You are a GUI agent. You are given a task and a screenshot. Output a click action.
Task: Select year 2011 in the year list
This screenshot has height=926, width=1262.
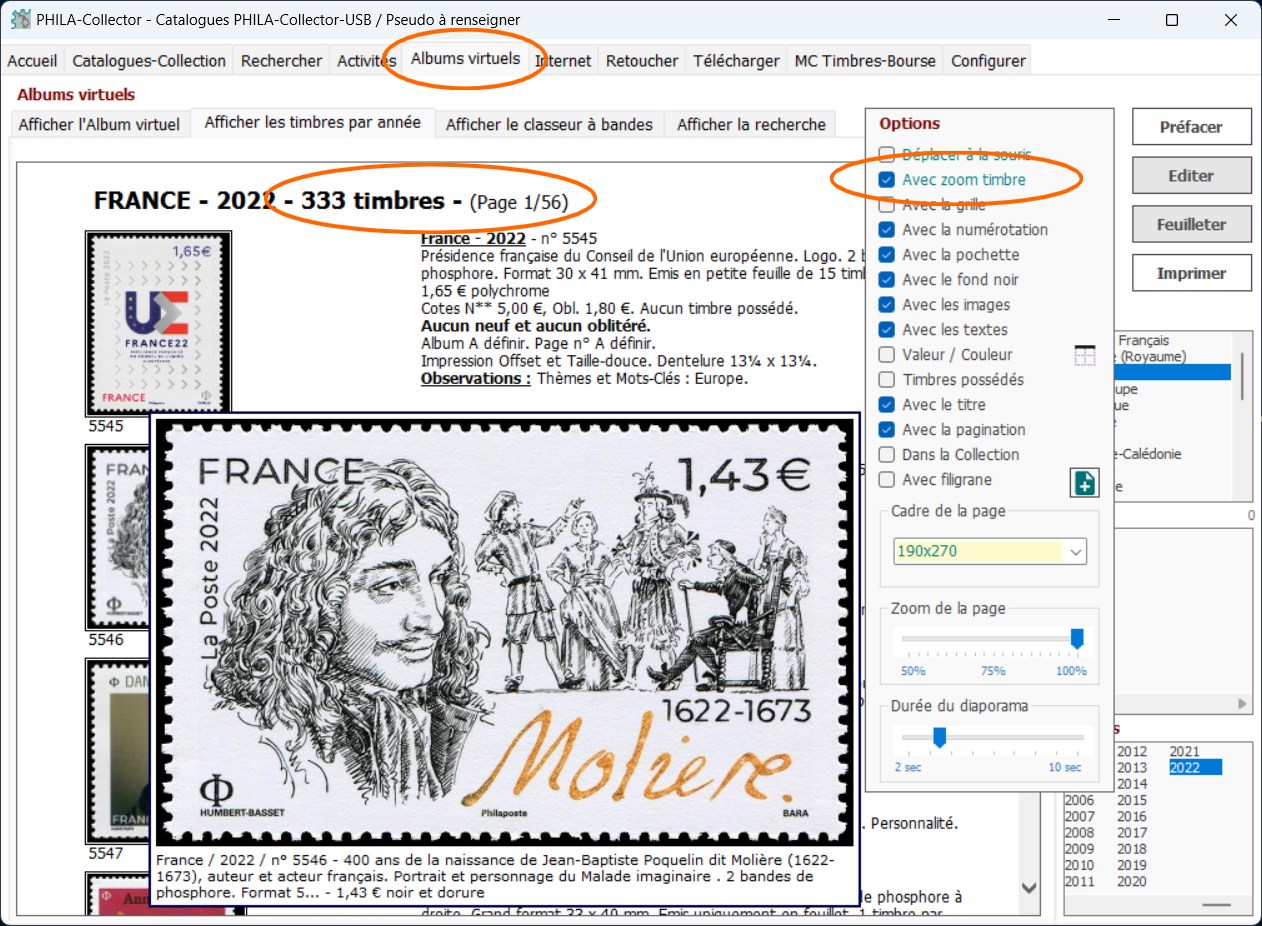click(1080, 881)
